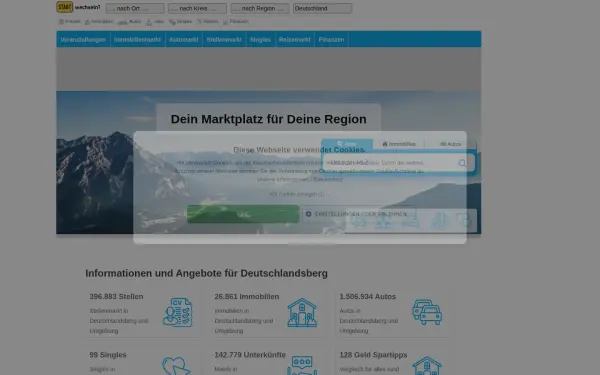Select the Jobs search tab
600x375 pixels.
point(347,144)
